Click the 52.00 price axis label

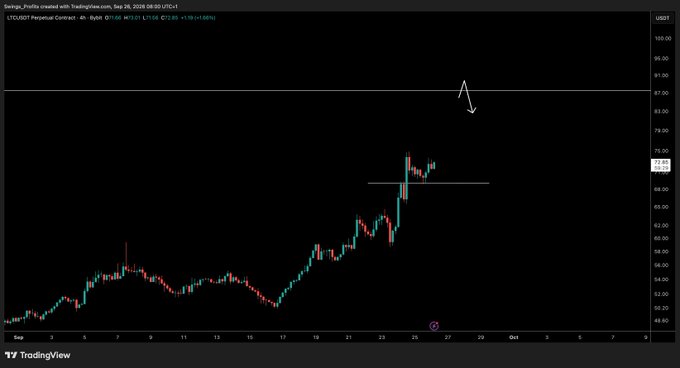662,294
